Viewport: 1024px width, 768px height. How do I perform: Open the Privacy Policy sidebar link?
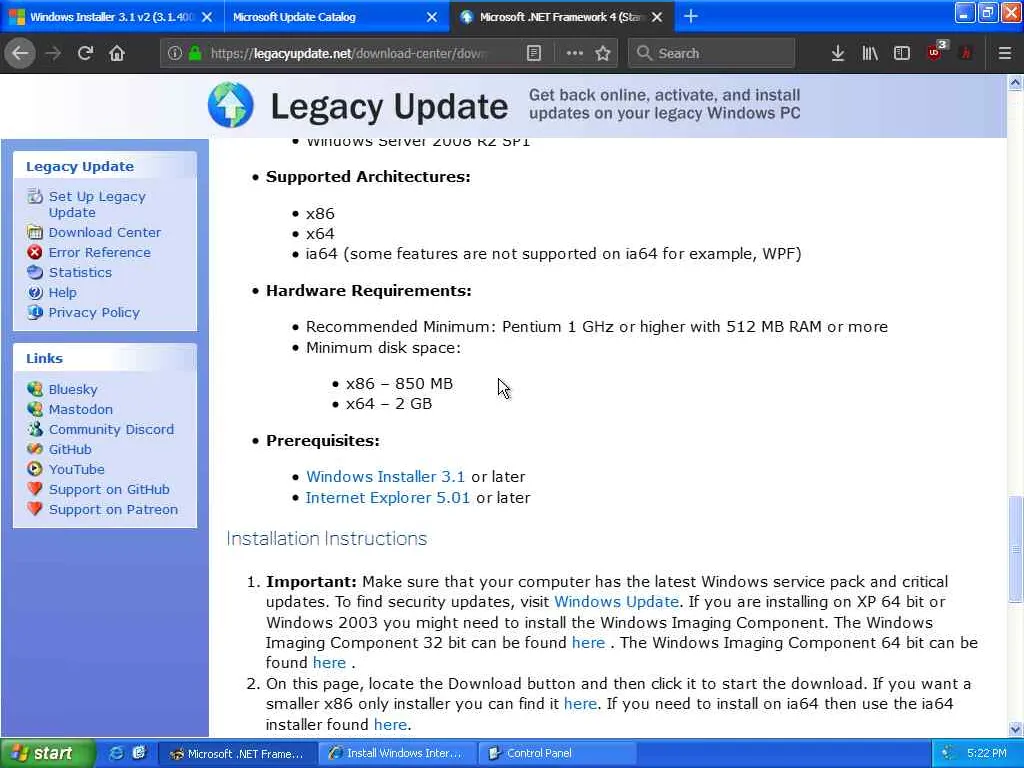tap(94, 313)
